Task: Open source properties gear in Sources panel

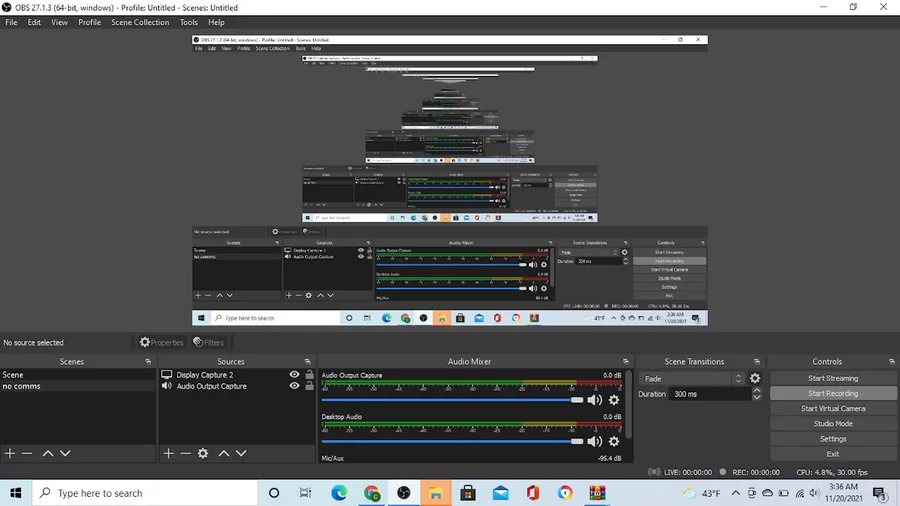Action: coord(203,453)
